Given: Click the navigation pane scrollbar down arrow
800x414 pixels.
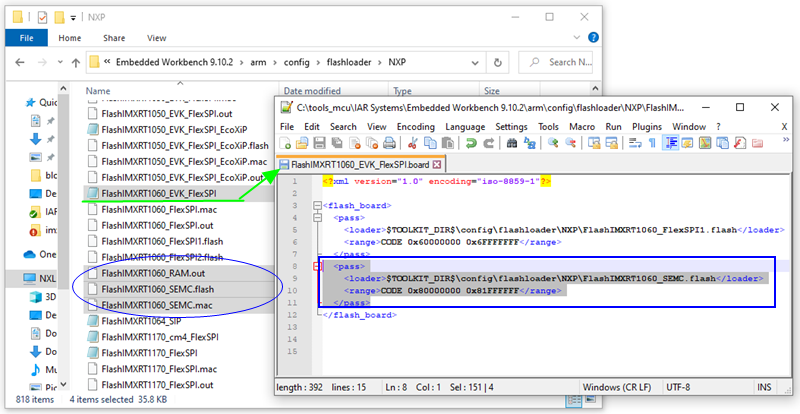Looking at the screenshot, I should 63,384.
